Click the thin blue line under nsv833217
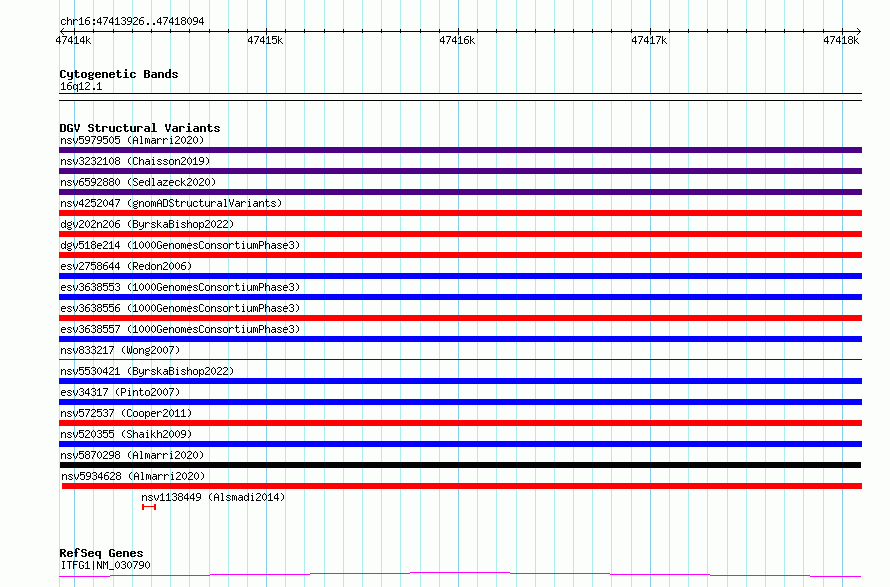This screenshot has width=890, height=587. click(460, 359)
